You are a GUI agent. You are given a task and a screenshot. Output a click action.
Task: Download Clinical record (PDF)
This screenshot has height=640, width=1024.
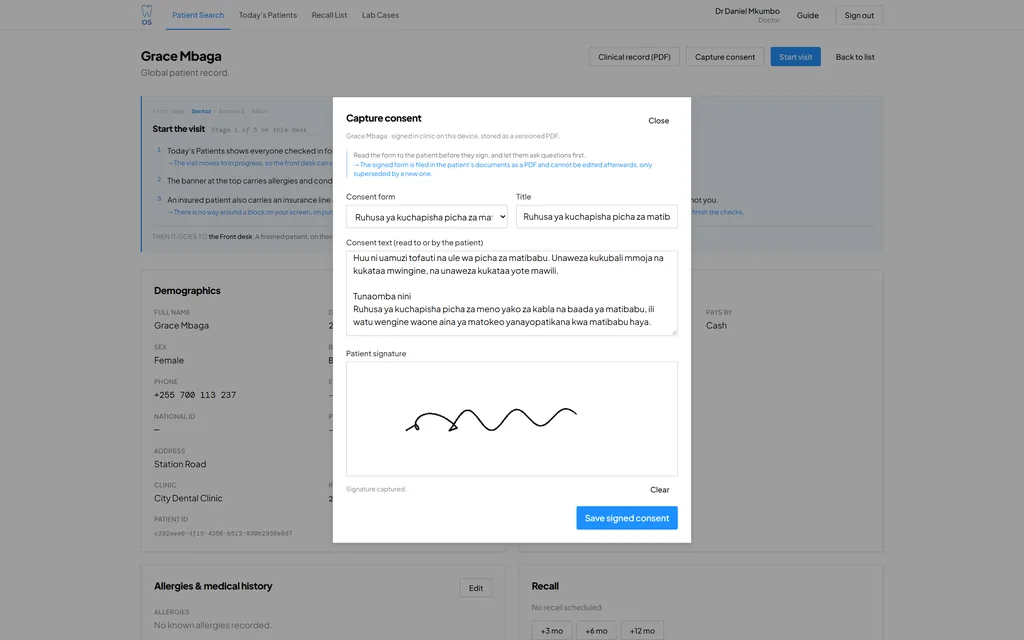pos(634,57)
